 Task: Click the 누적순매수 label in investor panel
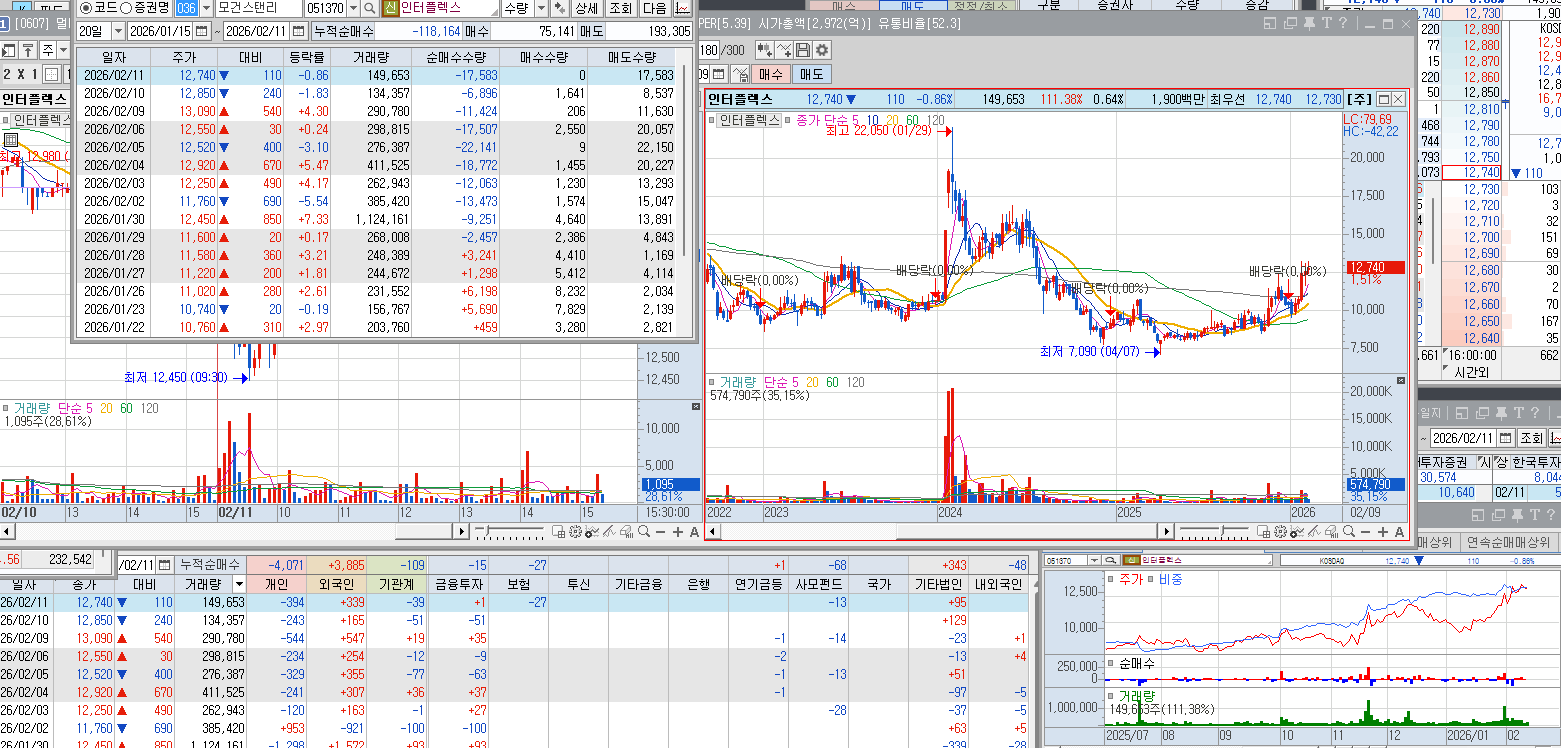(209, 565)
